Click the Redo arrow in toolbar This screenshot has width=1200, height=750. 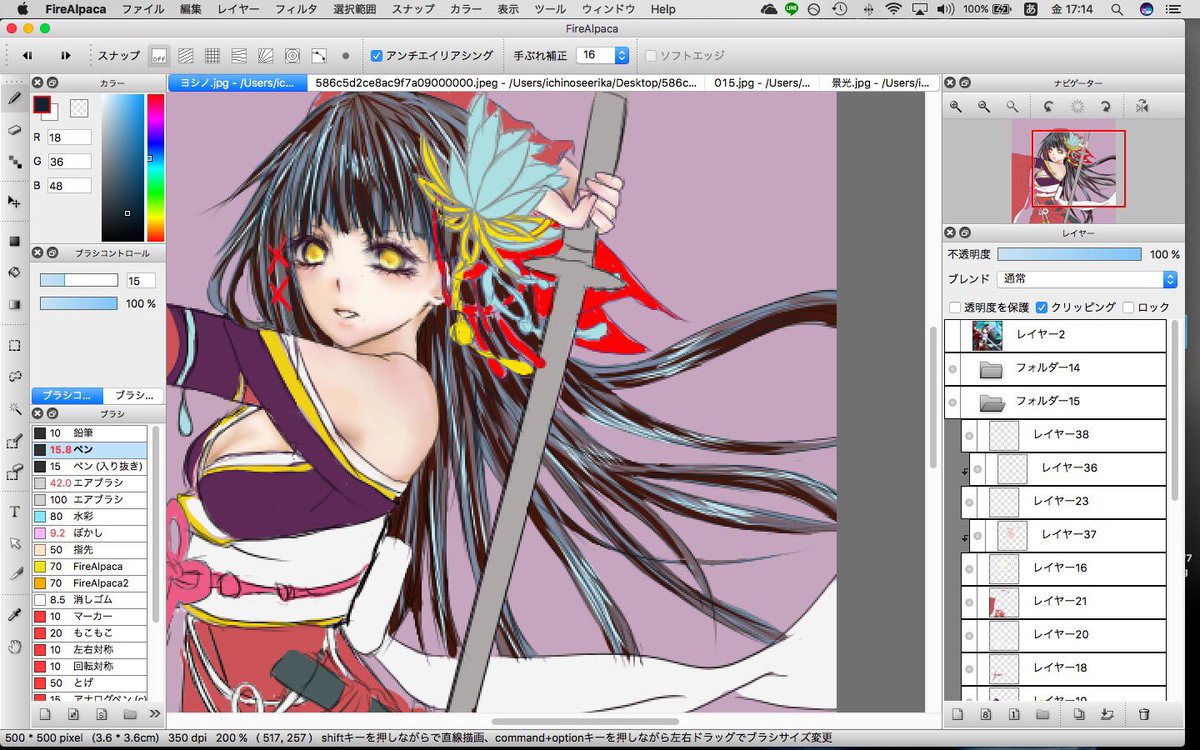click(x=65, y=56)
